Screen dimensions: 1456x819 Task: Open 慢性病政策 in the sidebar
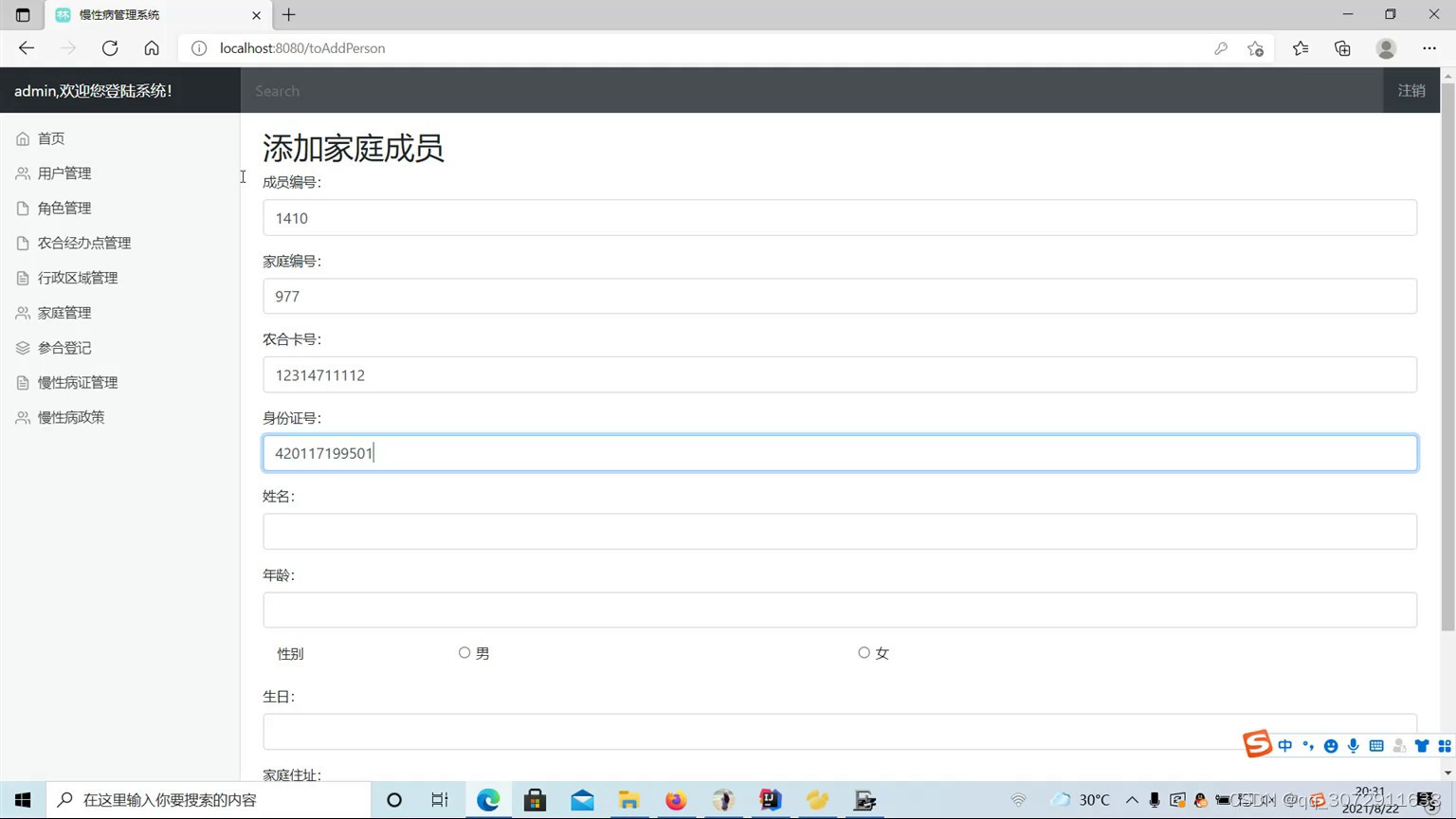click(x=70, y=417)
